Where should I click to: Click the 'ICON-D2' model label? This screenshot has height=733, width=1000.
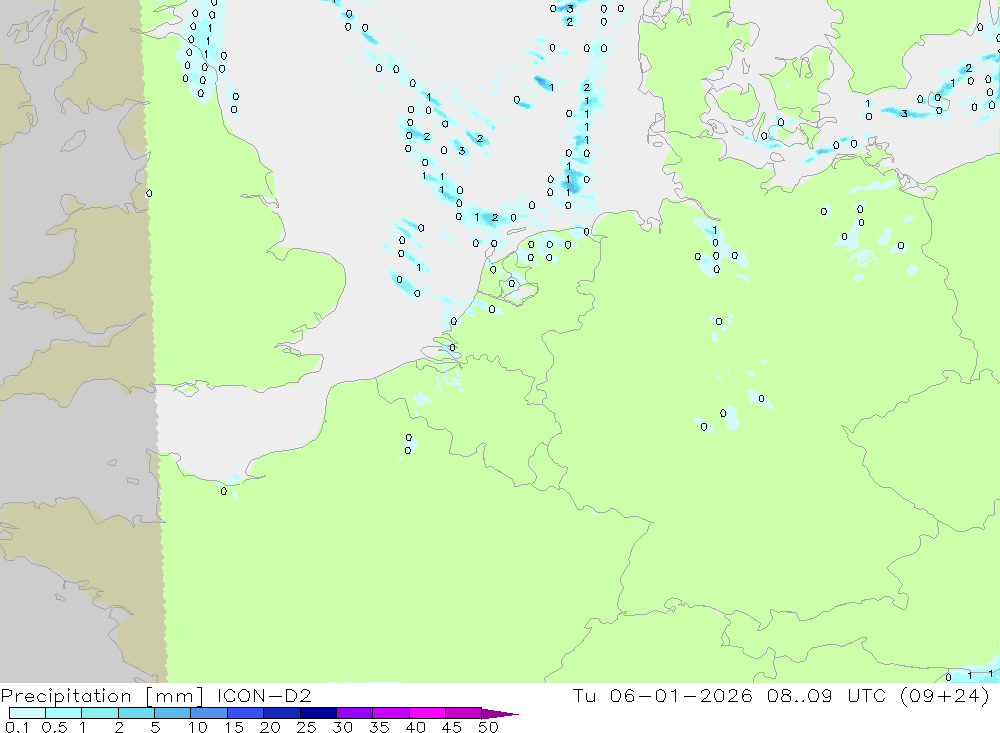click(x=264, y=695)
